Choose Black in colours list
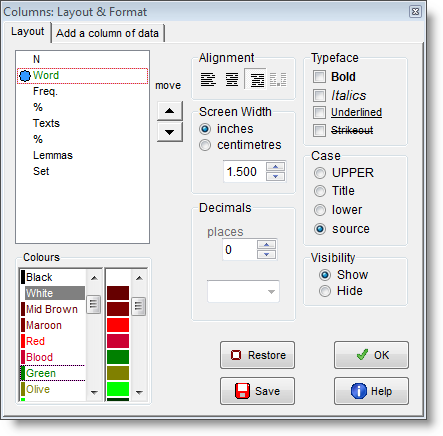Image resolution: width=443 pixels, height=436 pixels. 53,277
